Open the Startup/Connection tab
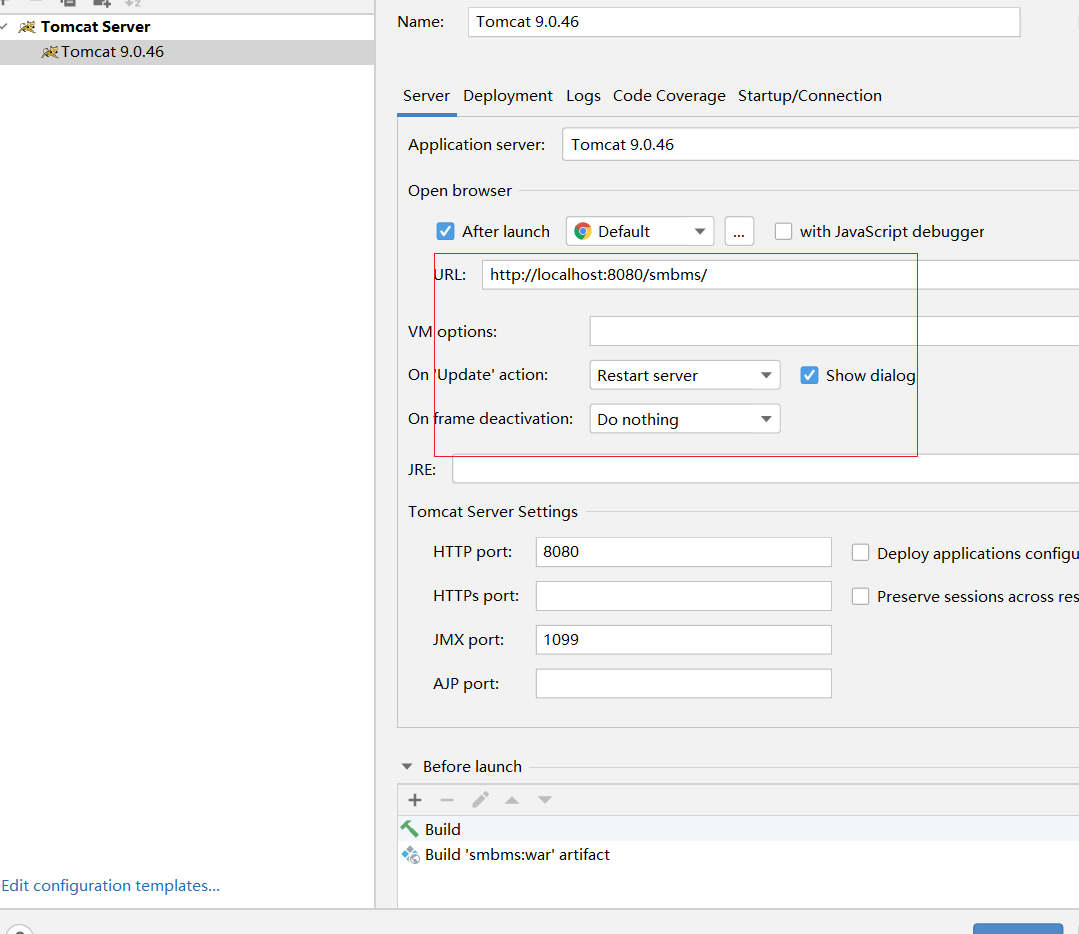The width and height of the screenshot is (1079, 934). coord(809,96)
